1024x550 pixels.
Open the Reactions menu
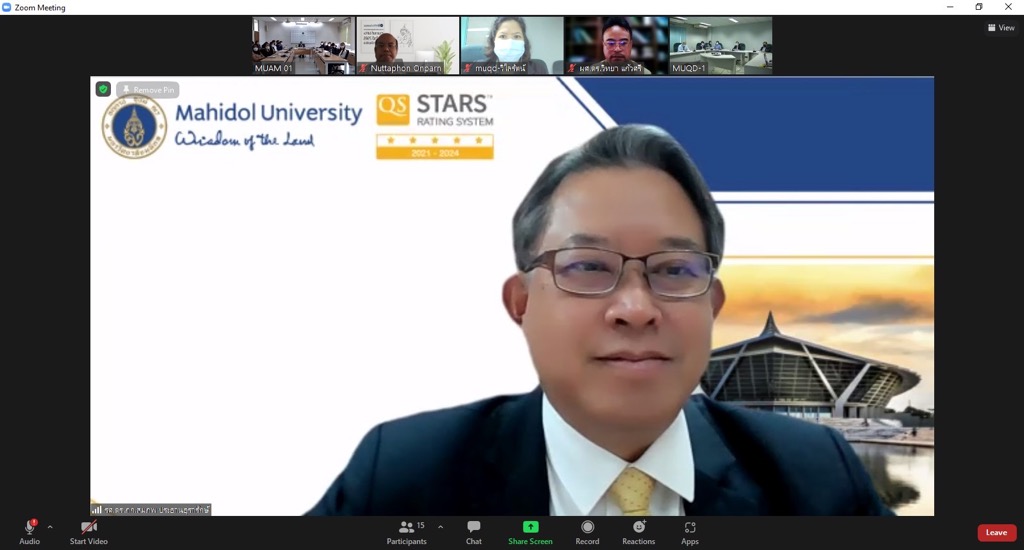tap(638, 531)
